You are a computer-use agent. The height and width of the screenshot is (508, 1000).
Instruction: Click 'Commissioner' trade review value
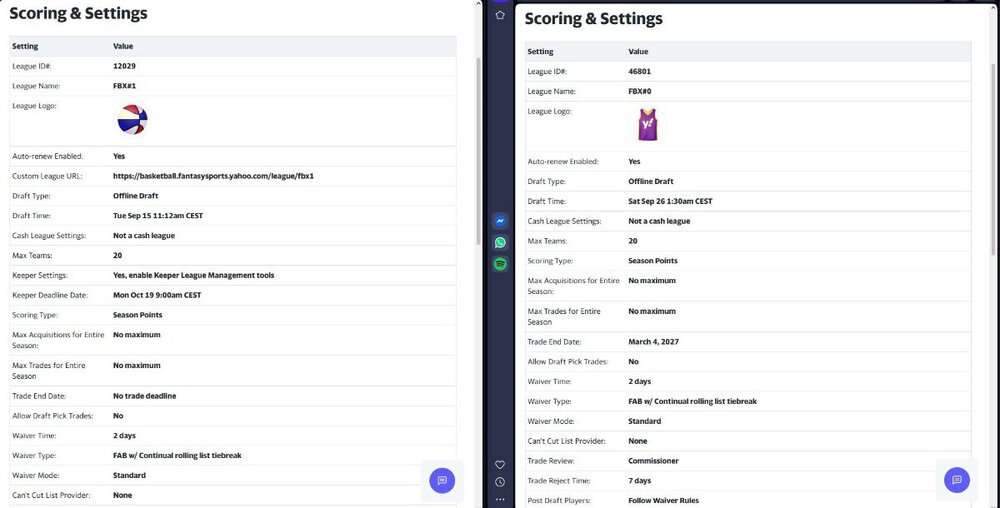tap(654, 461)
